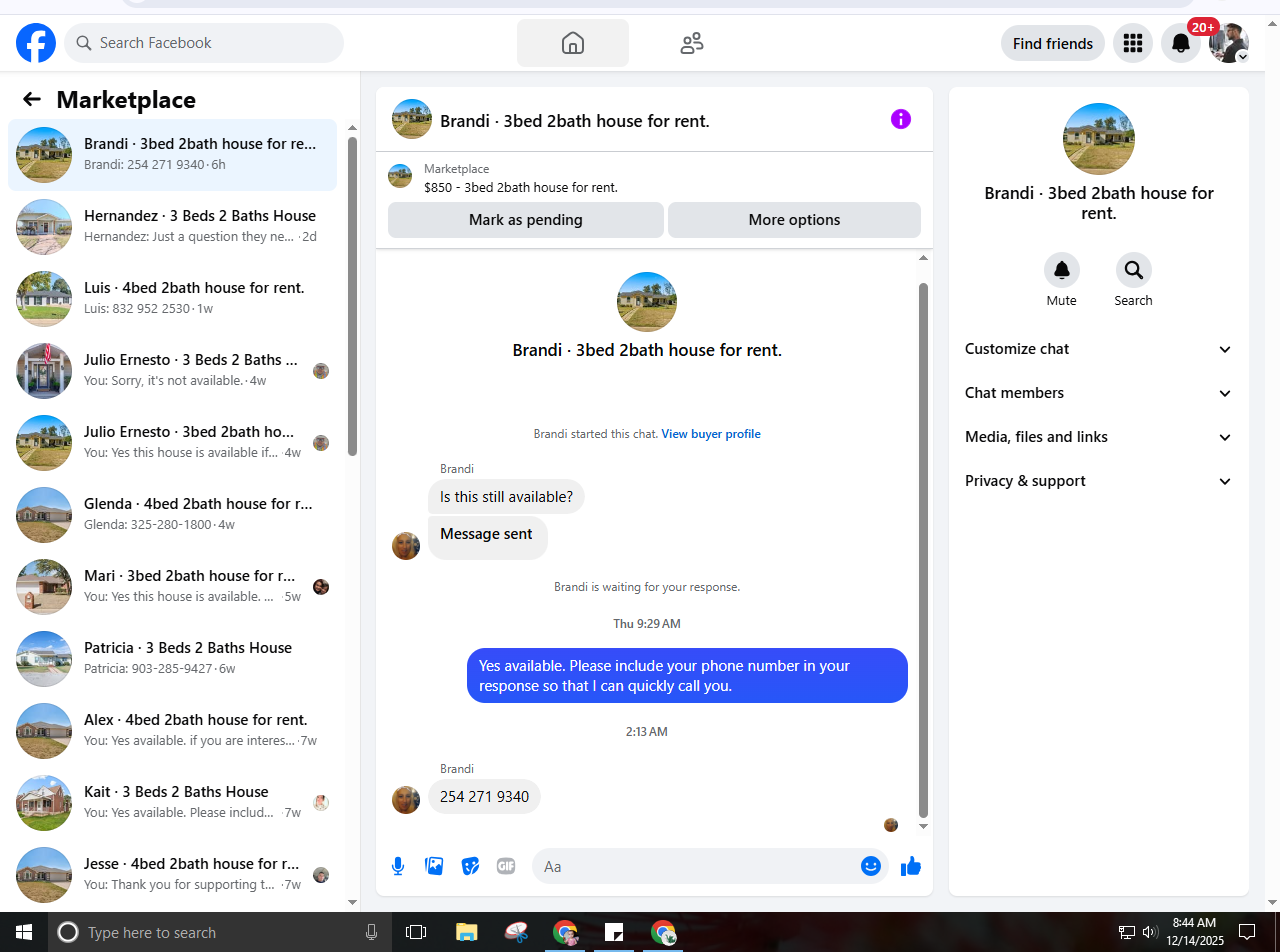Screen dimensions: 1280x952
Task: Click Brandi's large house photo in right panel
Action: pos(1099,139)
